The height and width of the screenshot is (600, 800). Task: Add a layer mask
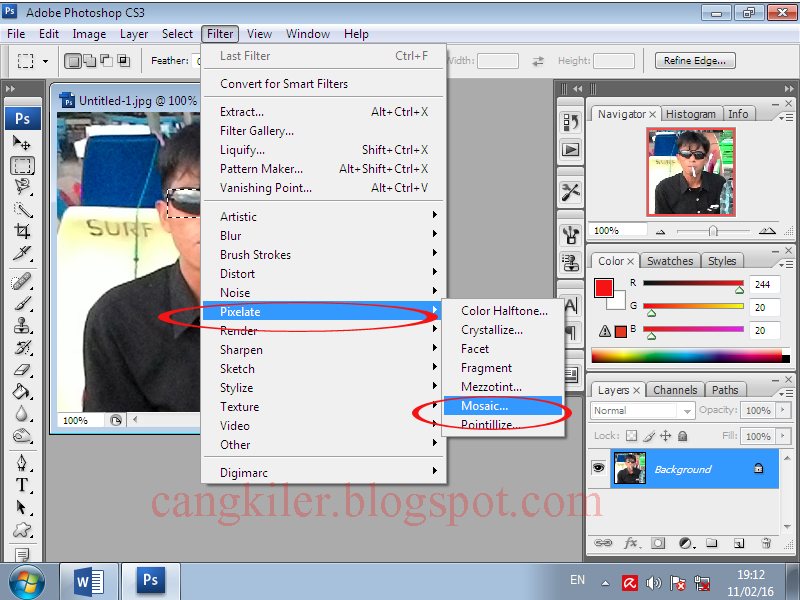(x=658, y=543)
